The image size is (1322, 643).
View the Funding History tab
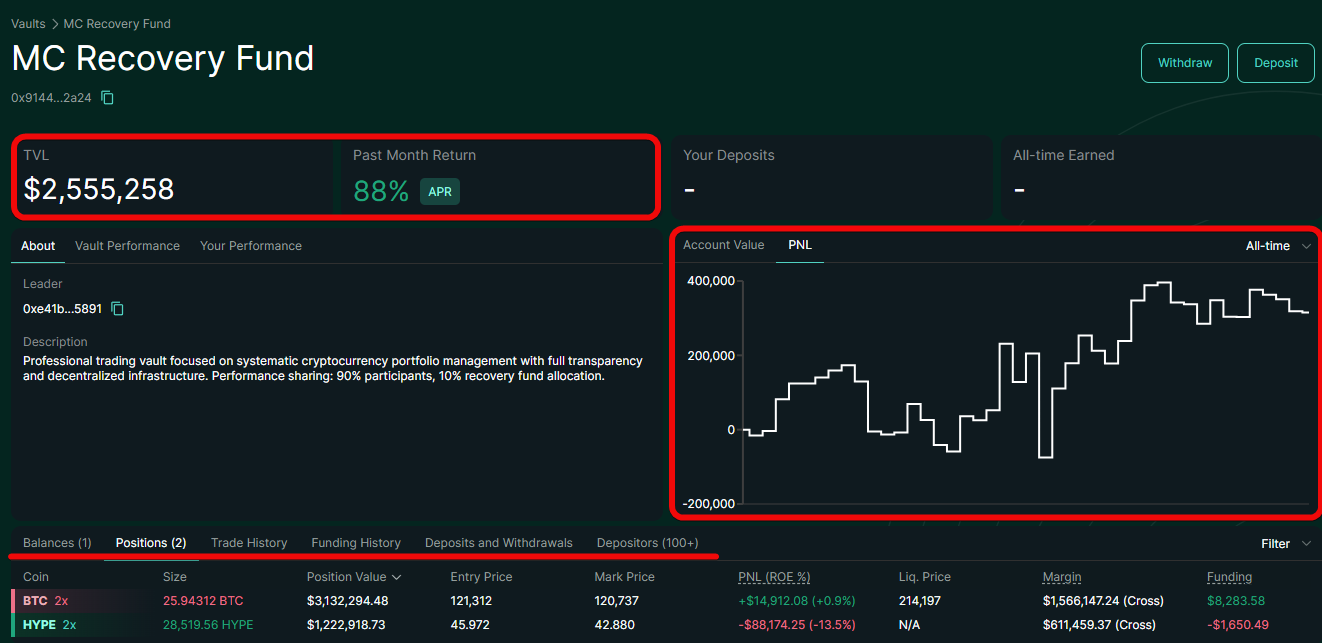click(x=356, y=543)
